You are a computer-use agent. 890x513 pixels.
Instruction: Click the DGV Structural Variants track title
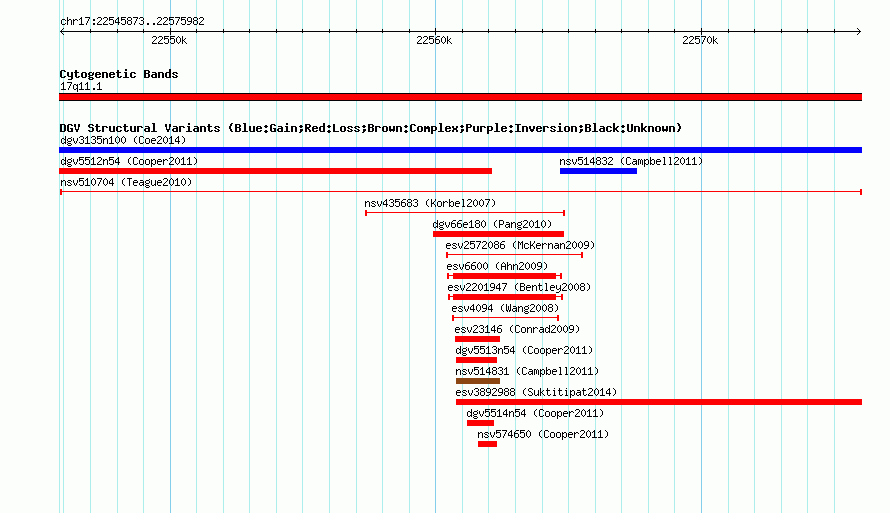[x=370, y=128]
